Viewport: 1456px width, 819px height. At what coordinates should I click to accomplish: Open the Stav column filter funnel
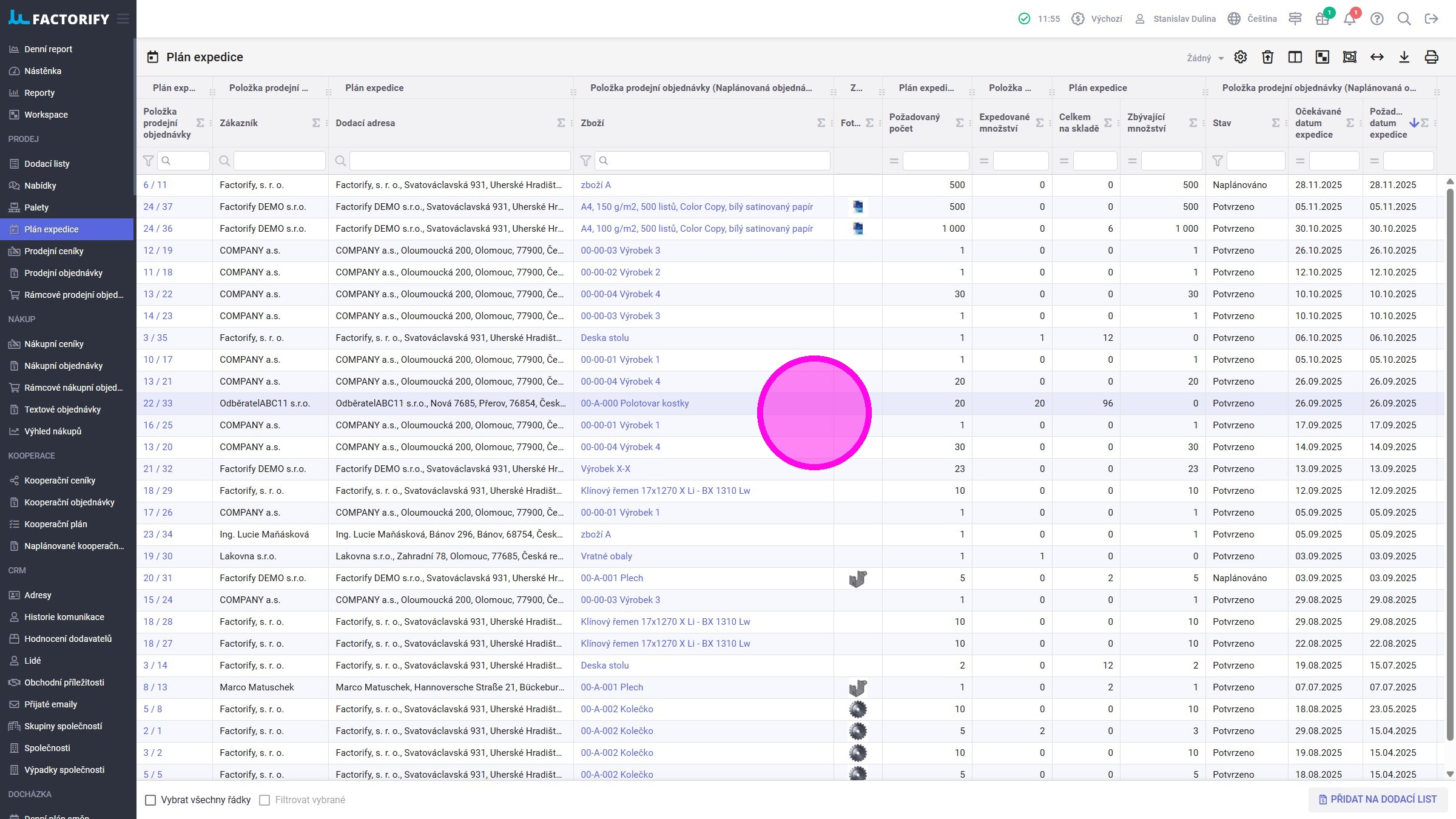pos(1217,161)
